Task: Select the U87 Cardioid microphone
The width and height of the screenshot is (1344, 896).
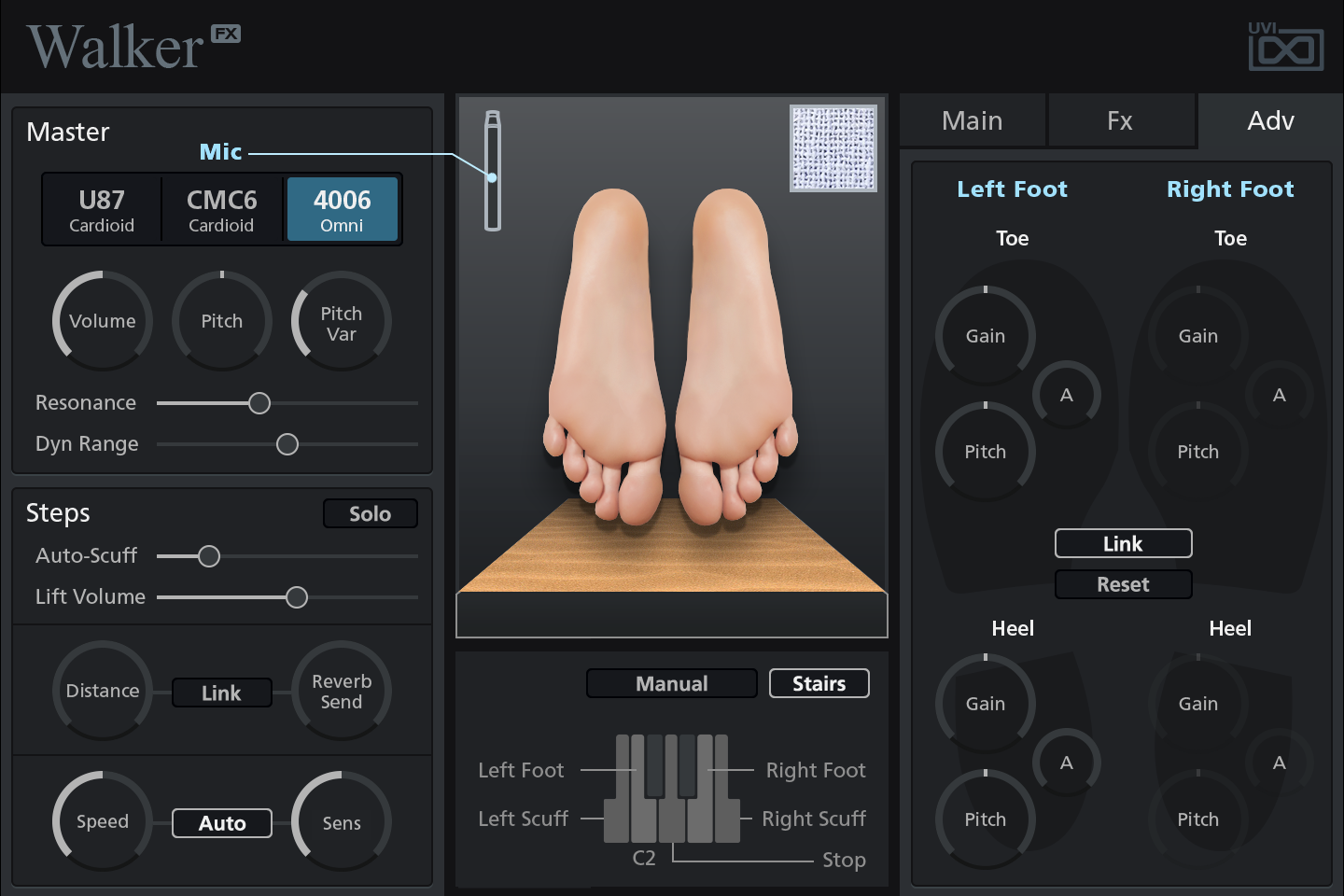Action: (x=102, y=210)
